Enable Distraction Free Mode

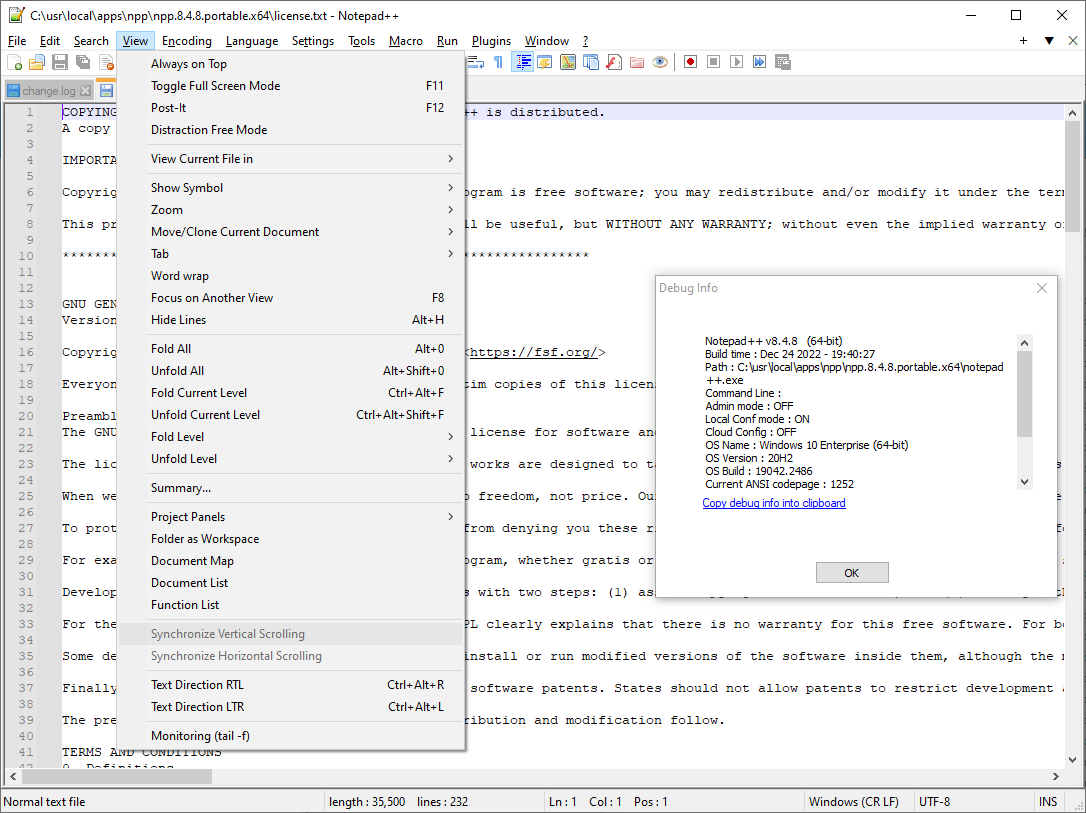tap(291, 130)
